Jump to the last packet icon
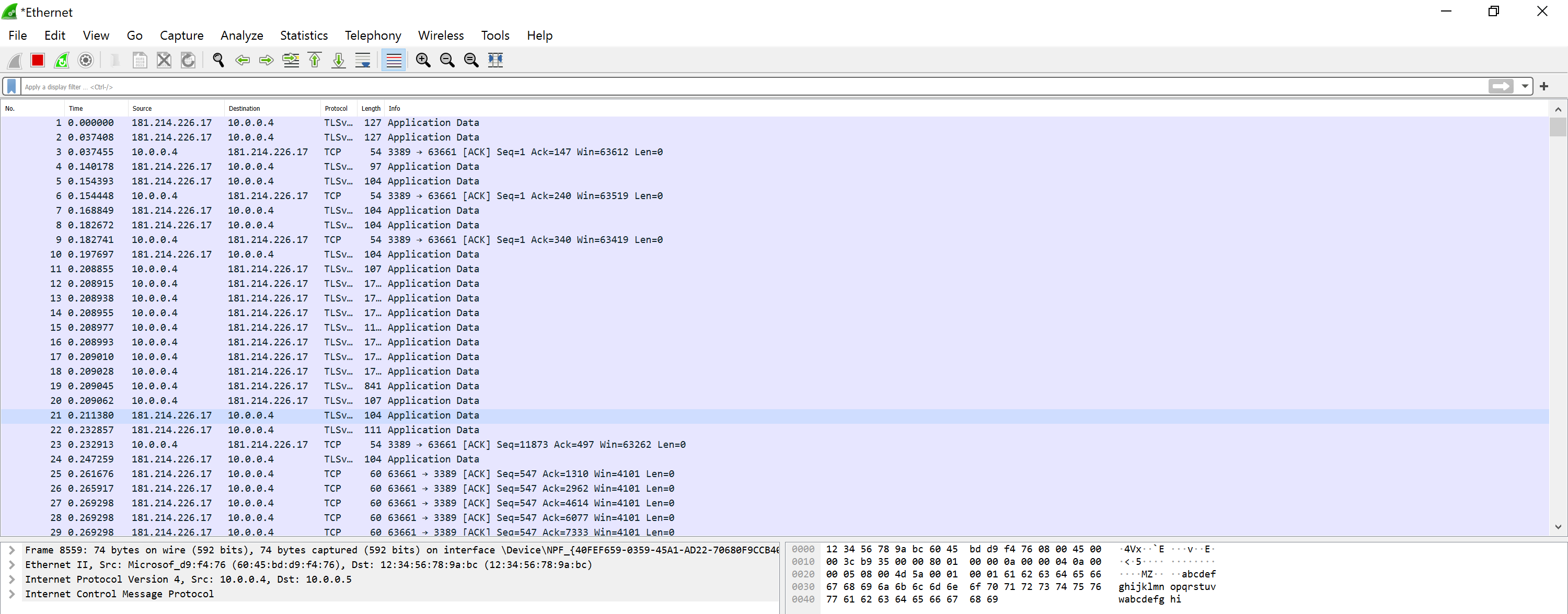1568x614 pixels. coord(339,60)
